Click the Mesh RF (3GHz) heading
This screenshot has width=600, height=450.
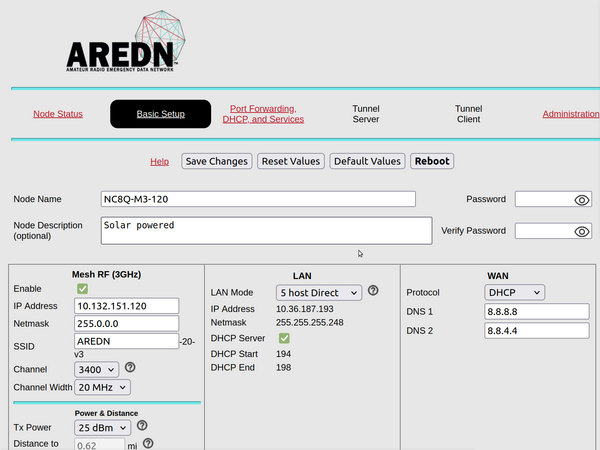coord(106,274)
